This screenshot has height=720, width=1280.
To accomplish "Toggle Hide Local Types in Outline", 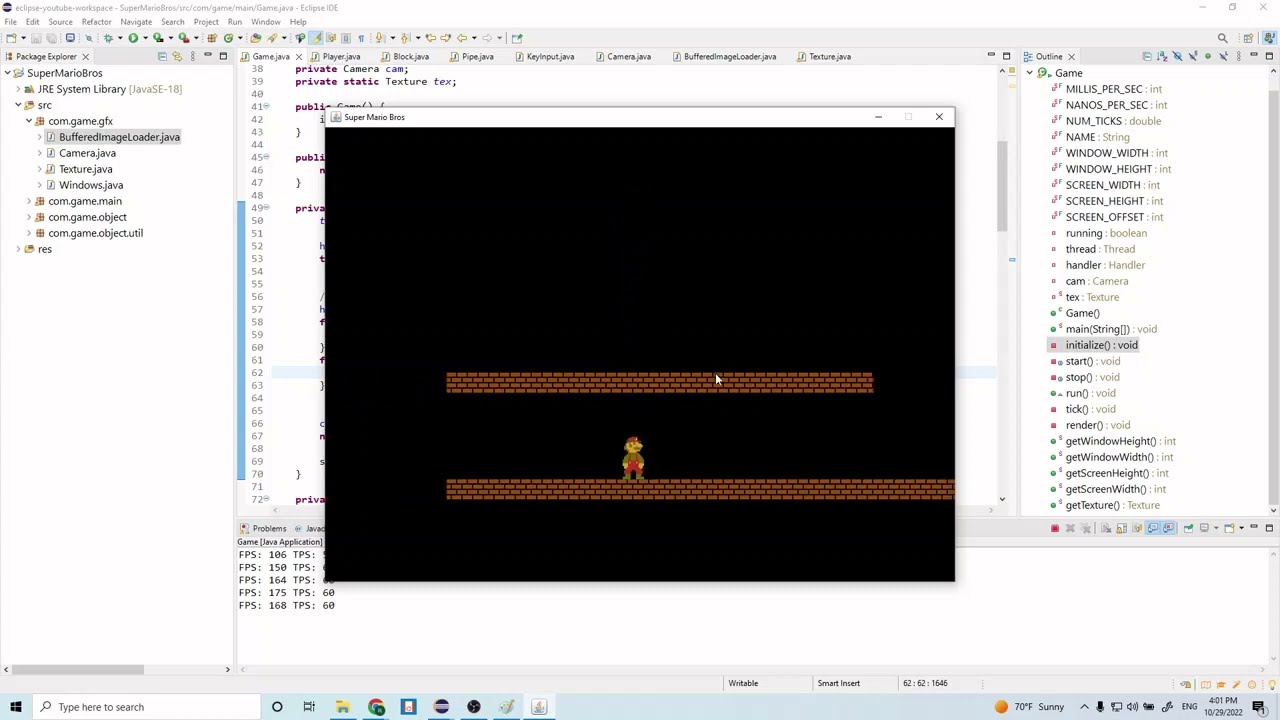I will click(x=1223, y=56).
